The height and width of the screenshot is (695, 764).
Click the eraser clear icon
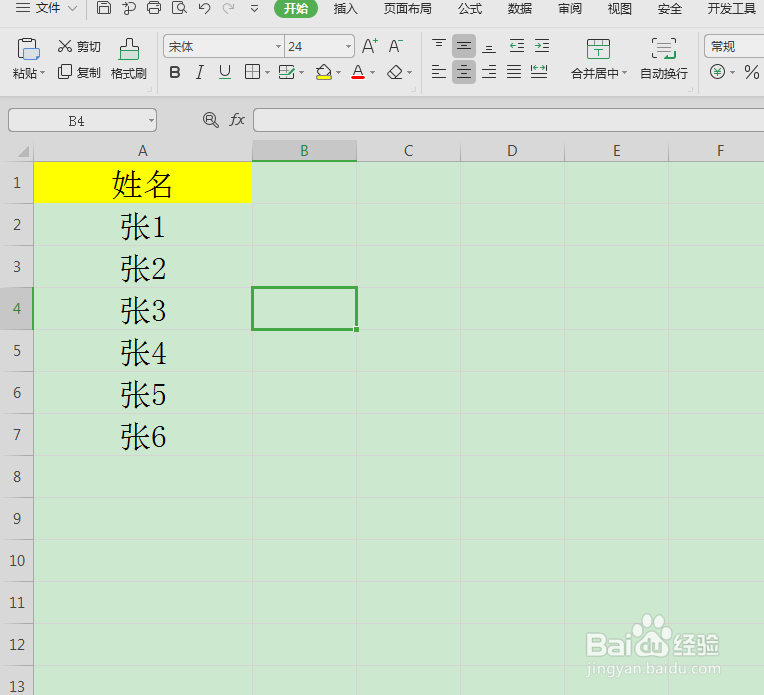tap(395, 72)
